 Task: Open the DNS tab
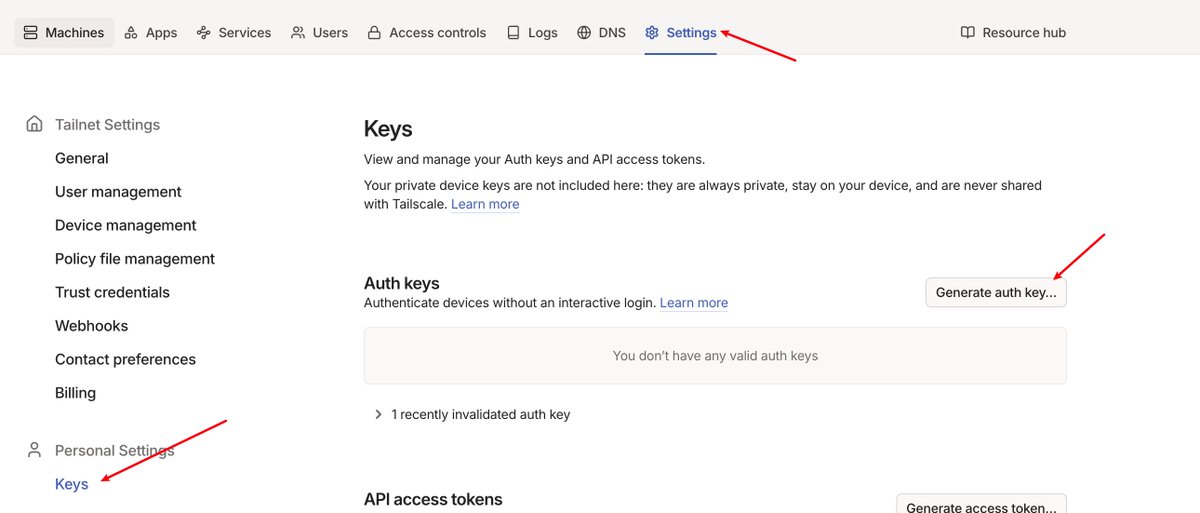tap(601, 32)
